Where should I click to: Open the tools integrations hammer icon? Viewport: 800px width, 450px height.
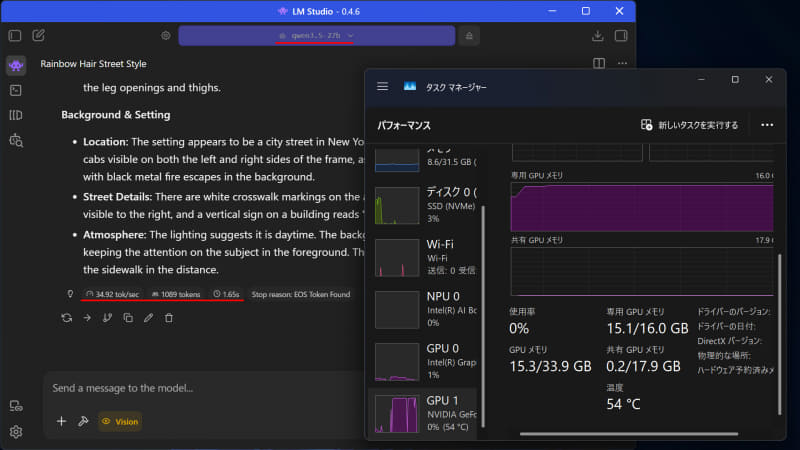pyautogui.click(x=83, y=421)
